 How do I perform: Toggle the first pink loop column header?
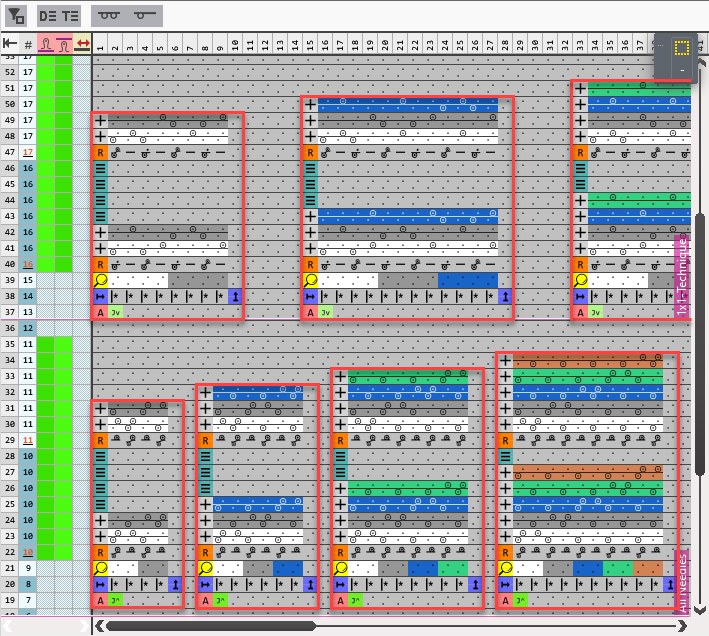[x=46, y=44]
